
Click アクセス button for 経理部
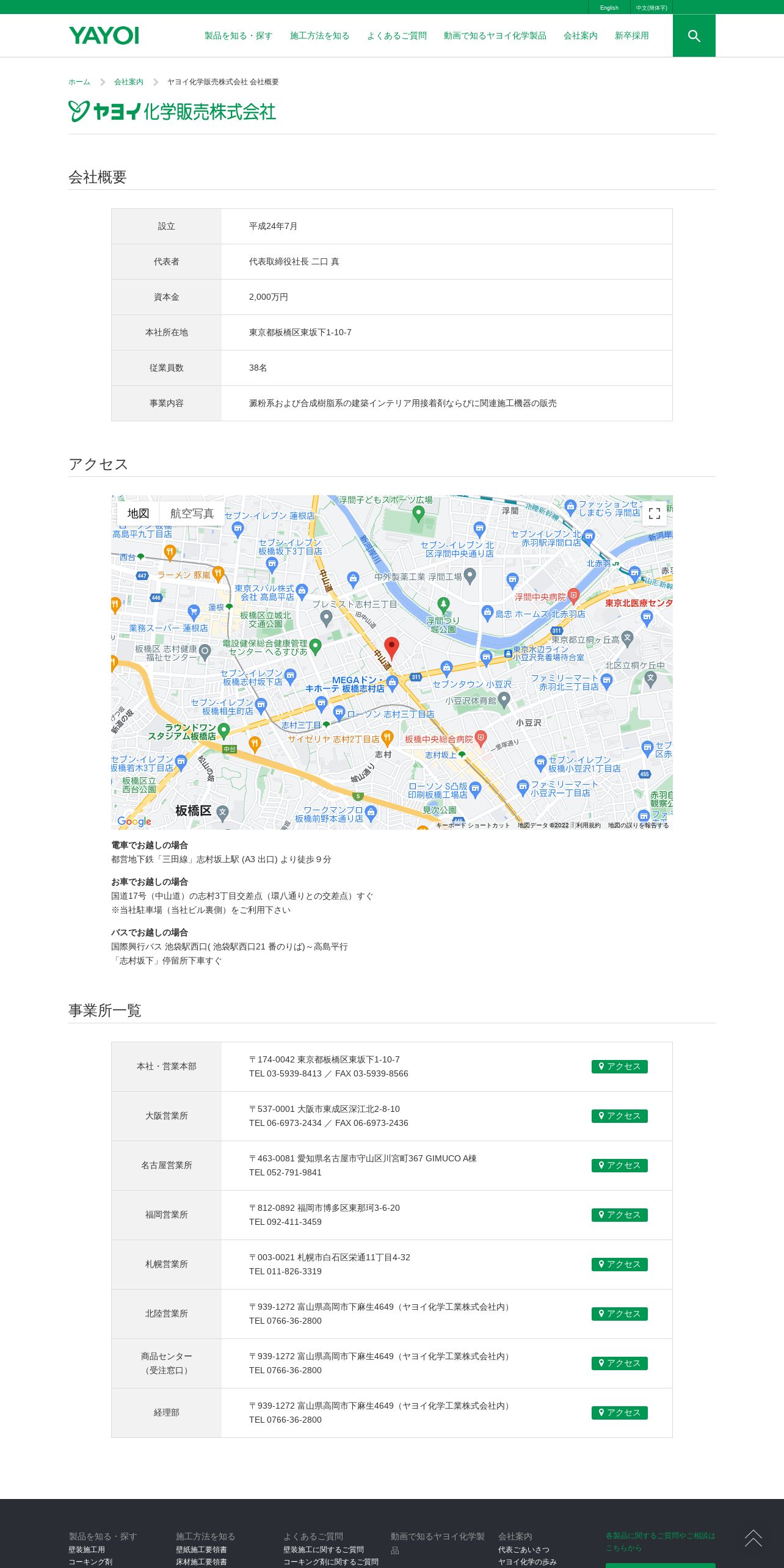[x=619, y=1413]
